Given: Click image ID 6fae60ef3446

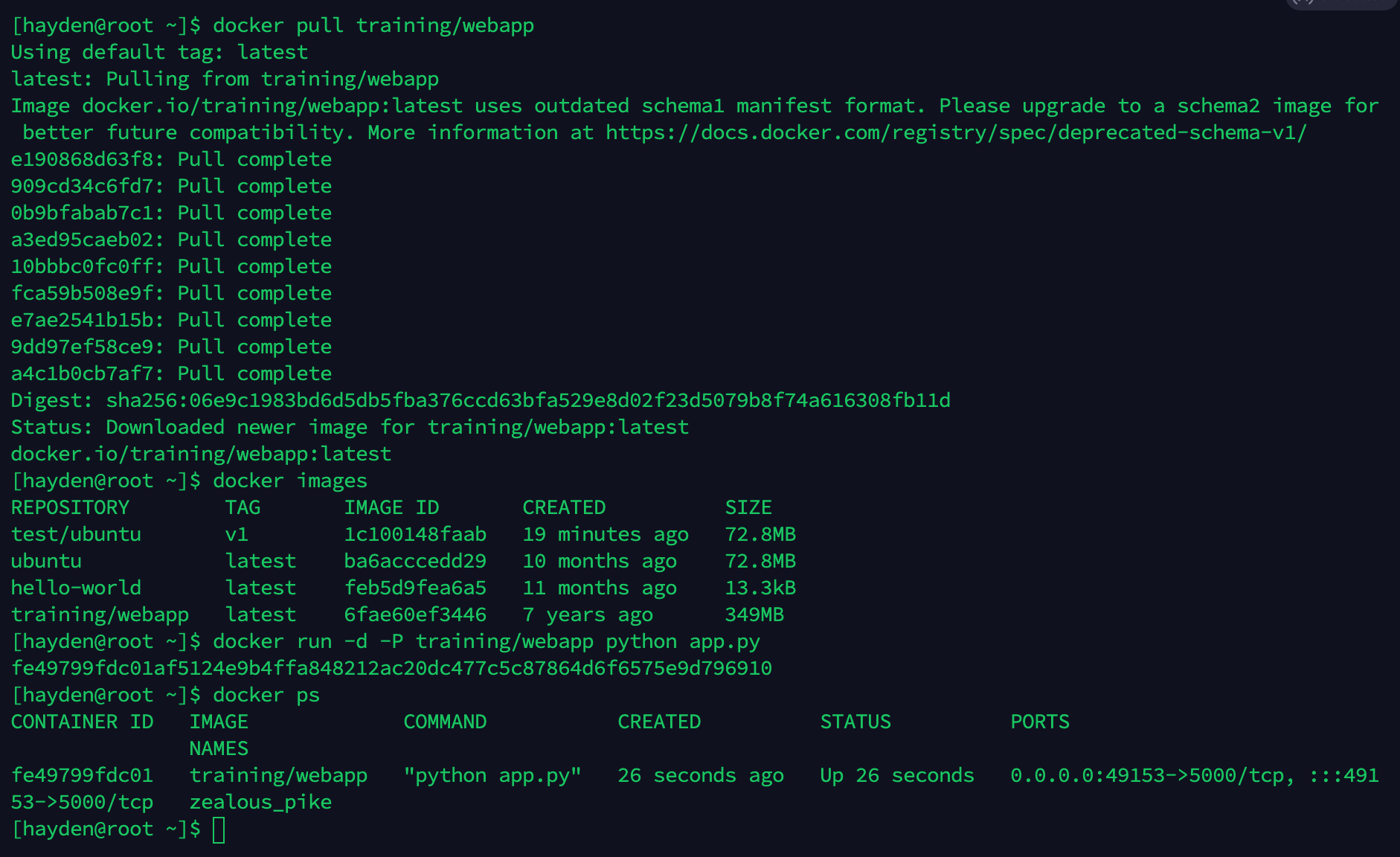Looking at the screenshot, I should click(x=415, y=615).
